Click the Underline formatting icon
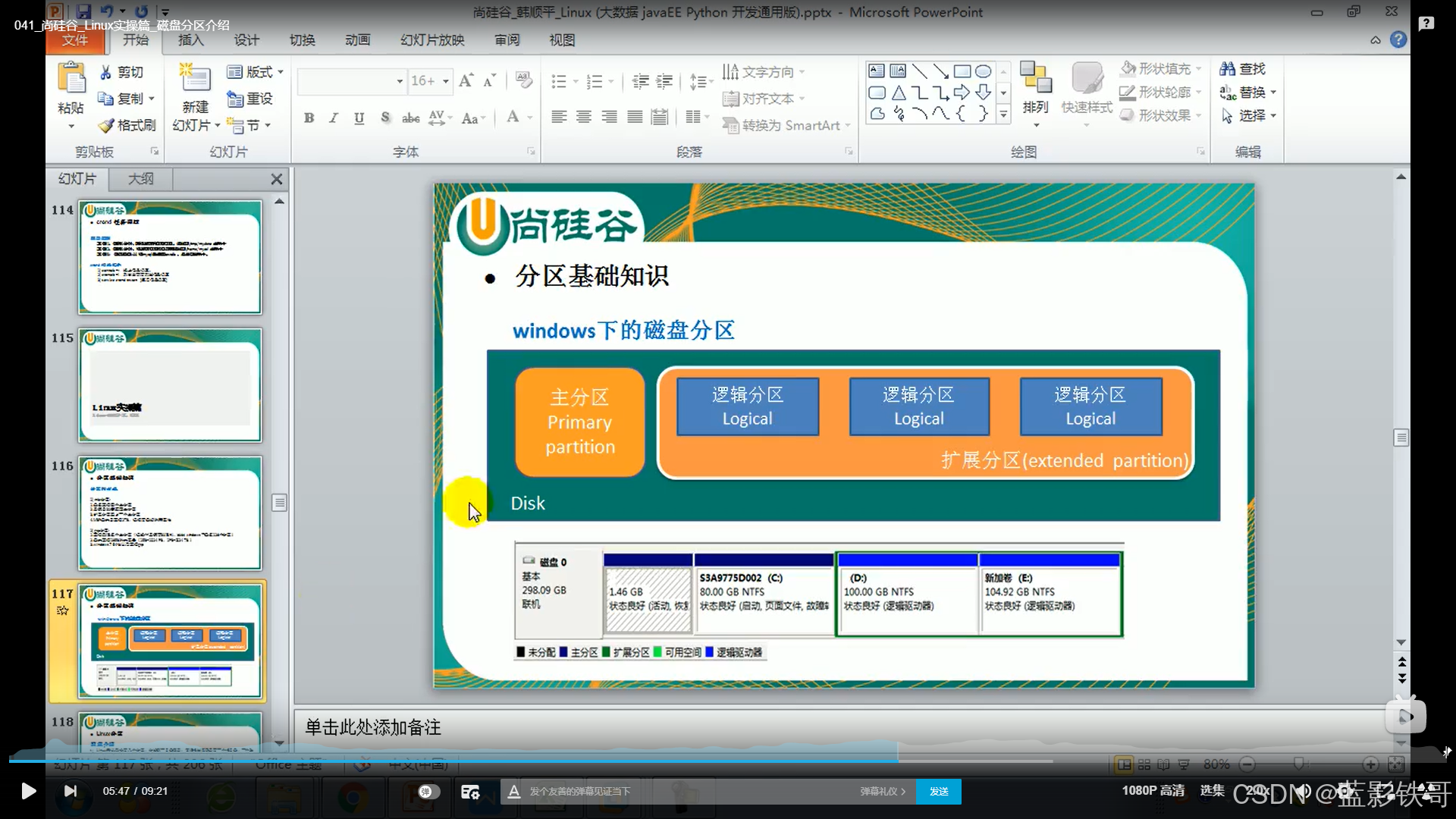 point(359,118)
